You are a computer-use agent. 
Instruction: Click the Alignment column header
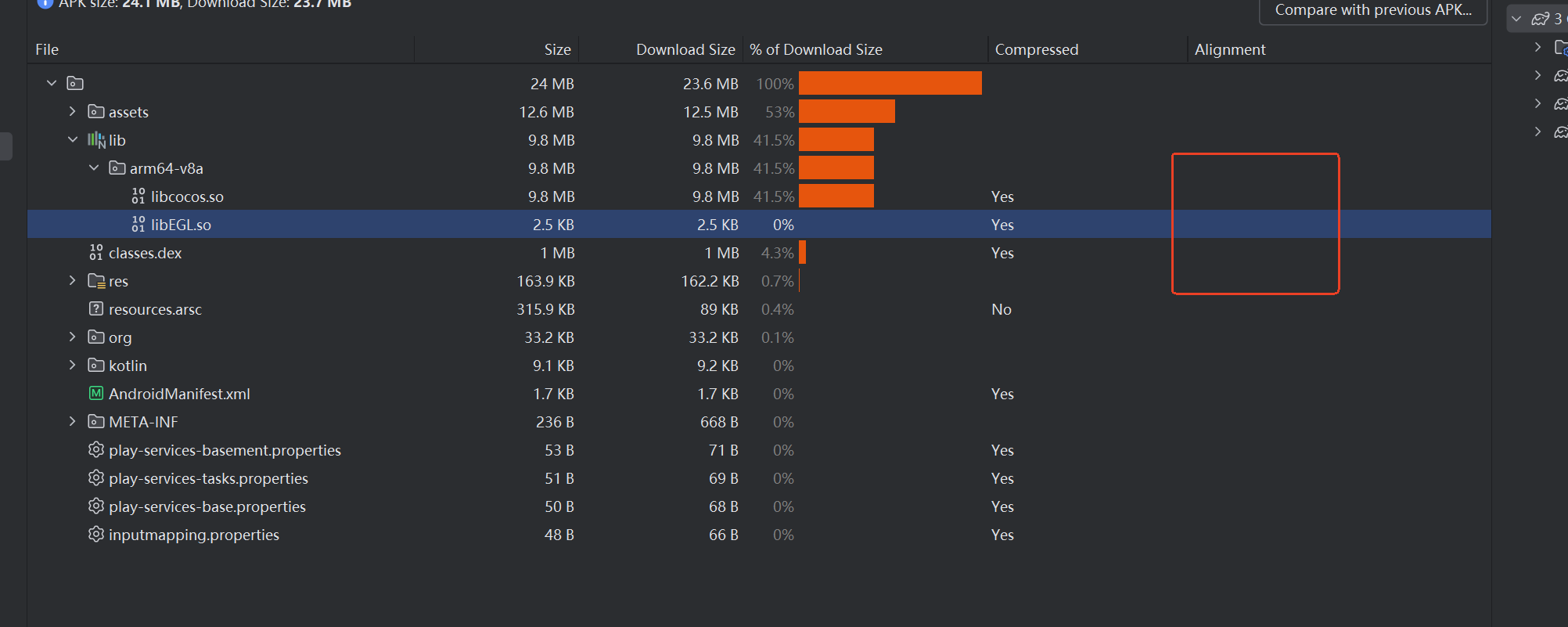coord(1229,49)
